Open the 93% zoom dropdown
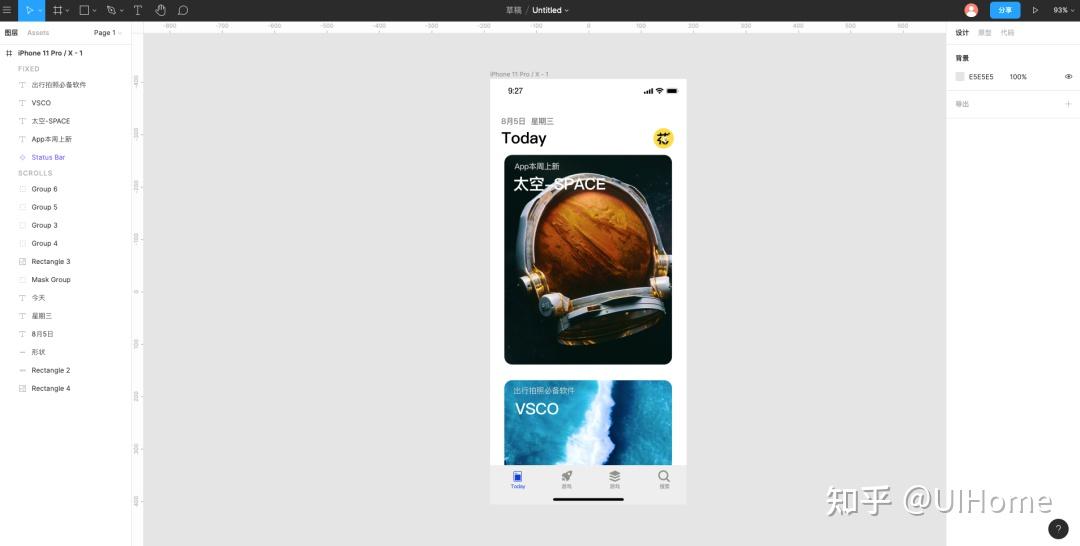This screenshot has height=546, width=1080. click(x=1063, y=10)
